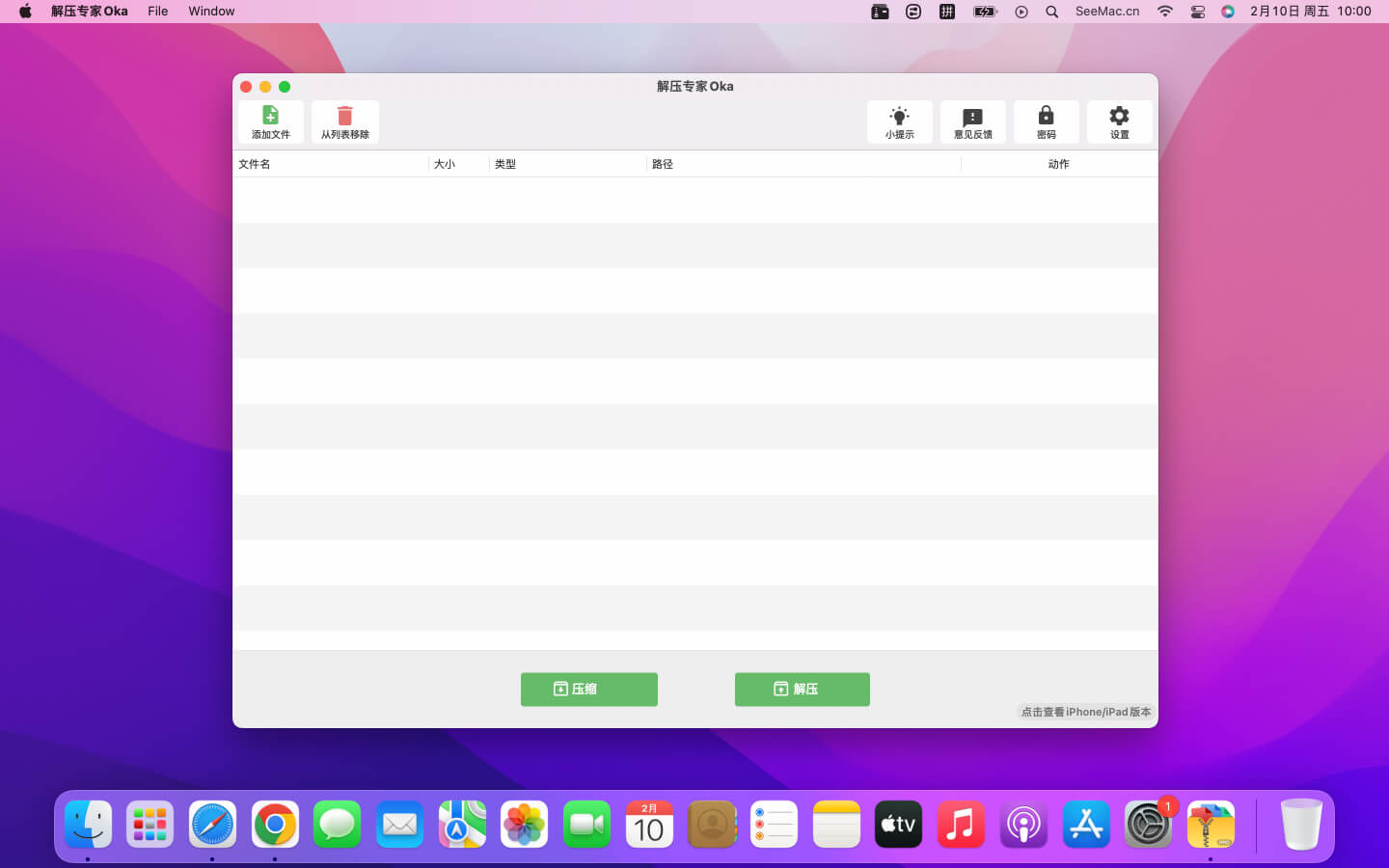Open the Window menu
The height and width of the screenshot is (868, 1389).
[x=211, y=12]
